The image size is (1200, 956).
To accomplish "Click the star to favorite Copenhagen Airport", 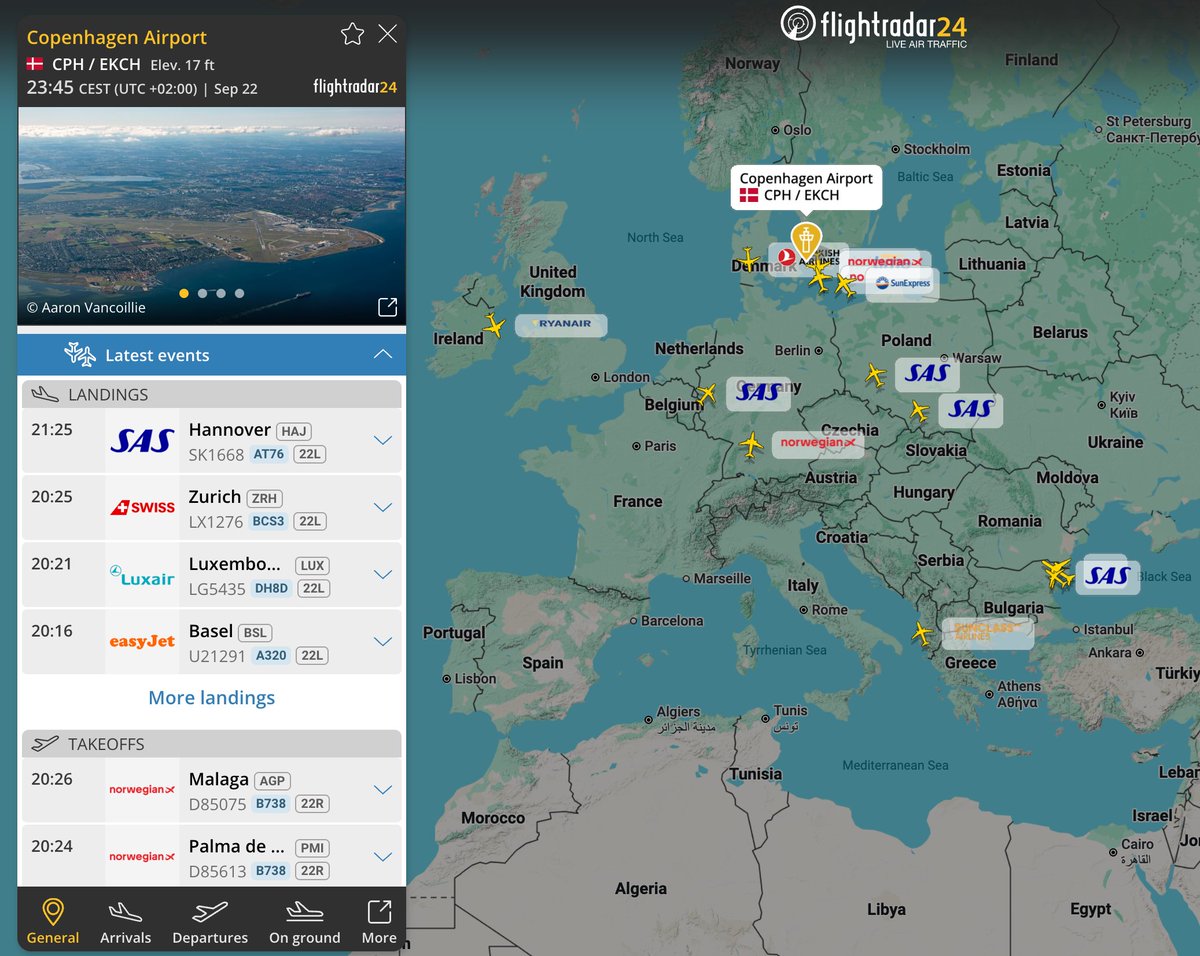I will click(352, 33).
